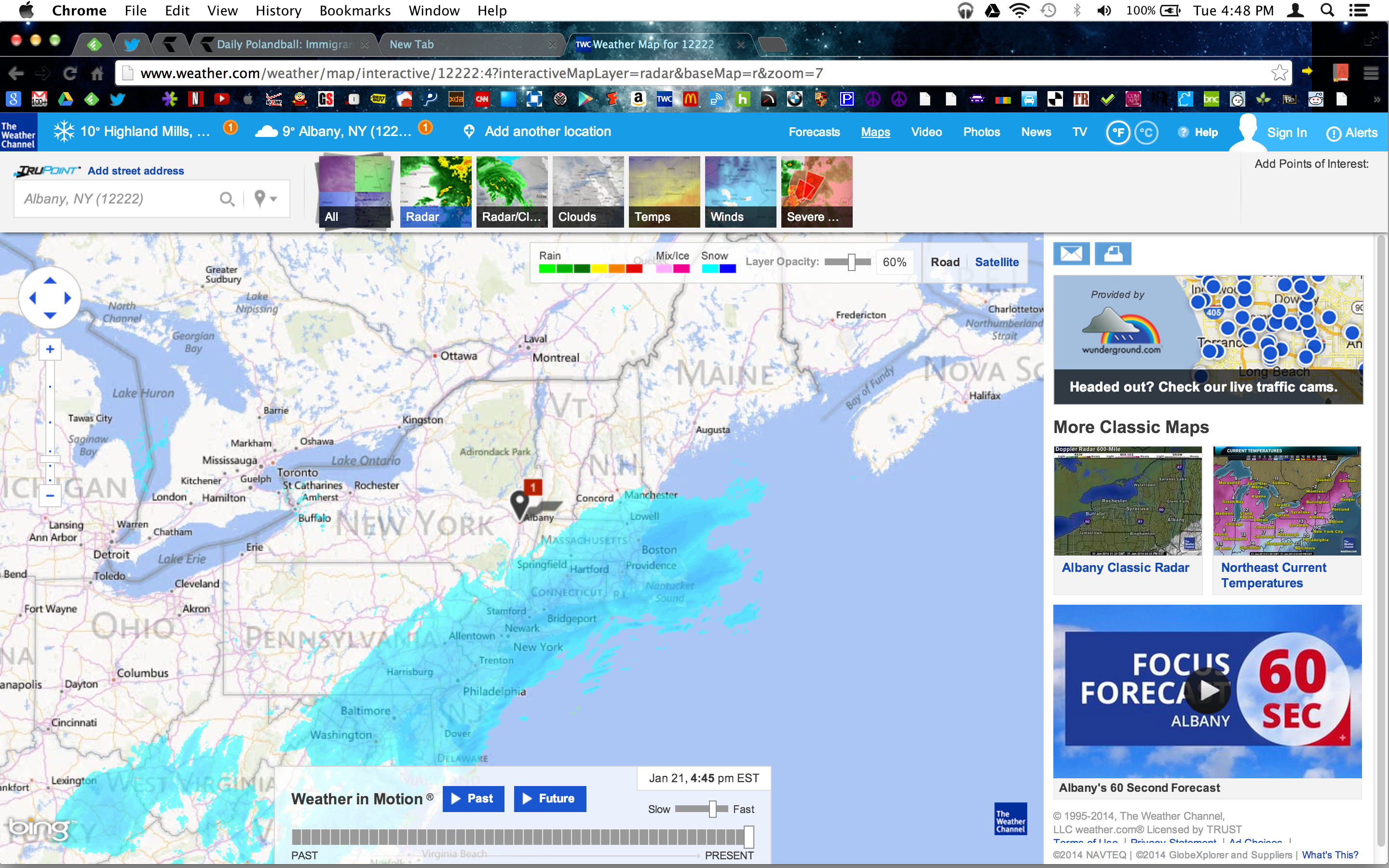Click the Future weather animation button
This screenshot has height=868, width=1389.
pyautogui.click(x=548, y=798)
